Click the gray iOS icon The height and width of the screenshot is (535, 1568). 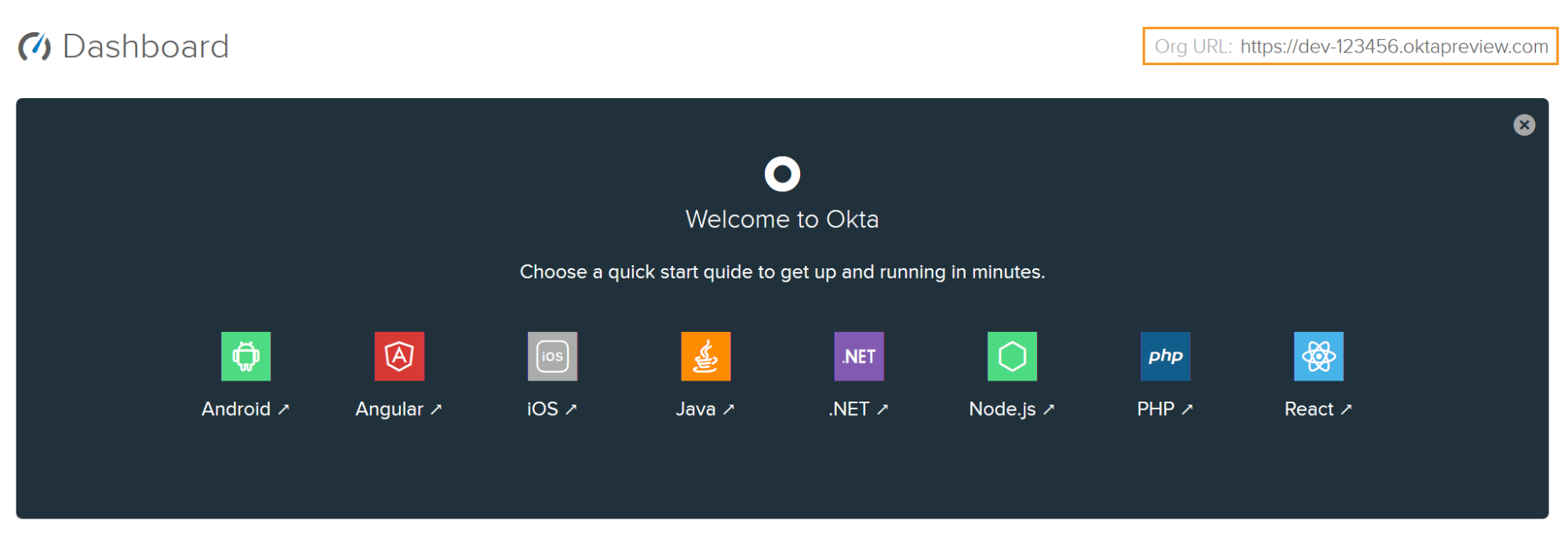coord(552,356)
